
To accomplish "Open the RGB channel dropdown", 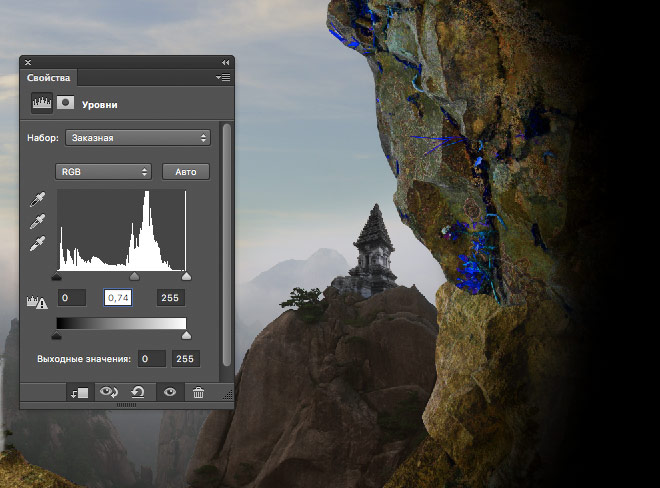I will (103, 172).
